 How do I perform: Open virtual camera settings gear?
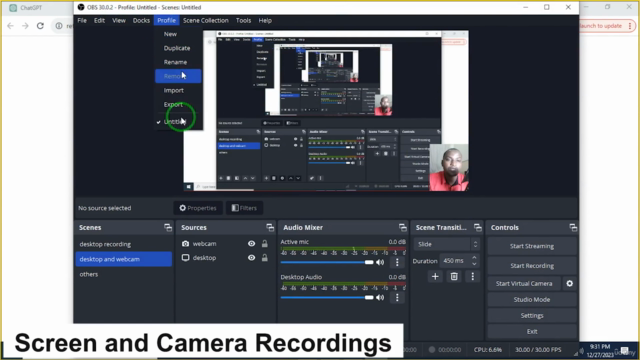pyautogui.click(x=570, y=283)
